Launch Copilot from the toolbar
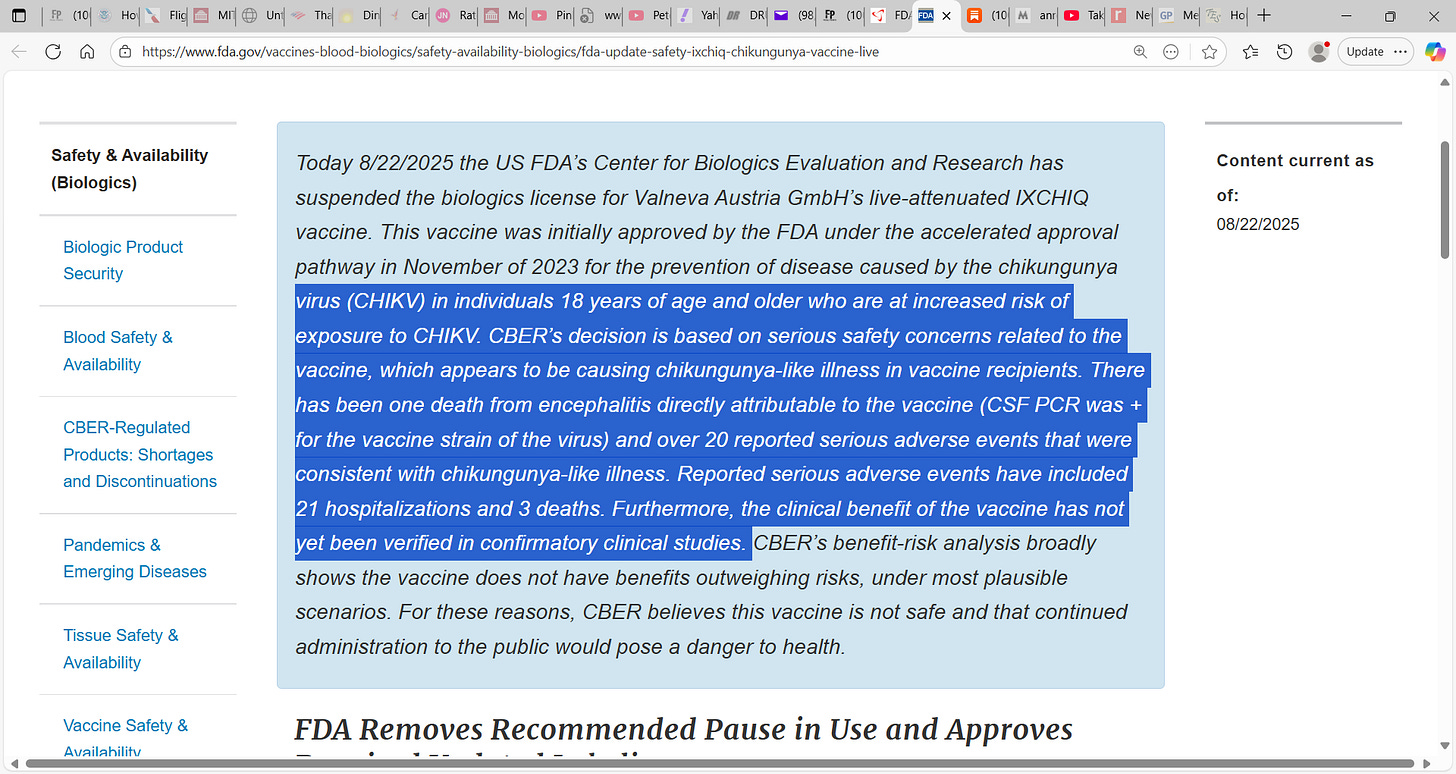The image size is (1456, 774). coord(1433,51)
